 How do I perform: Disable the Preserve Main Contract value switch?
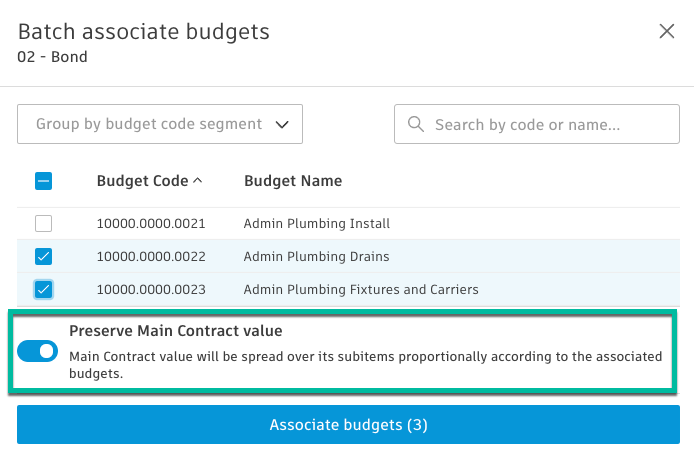tap(38, 351)
